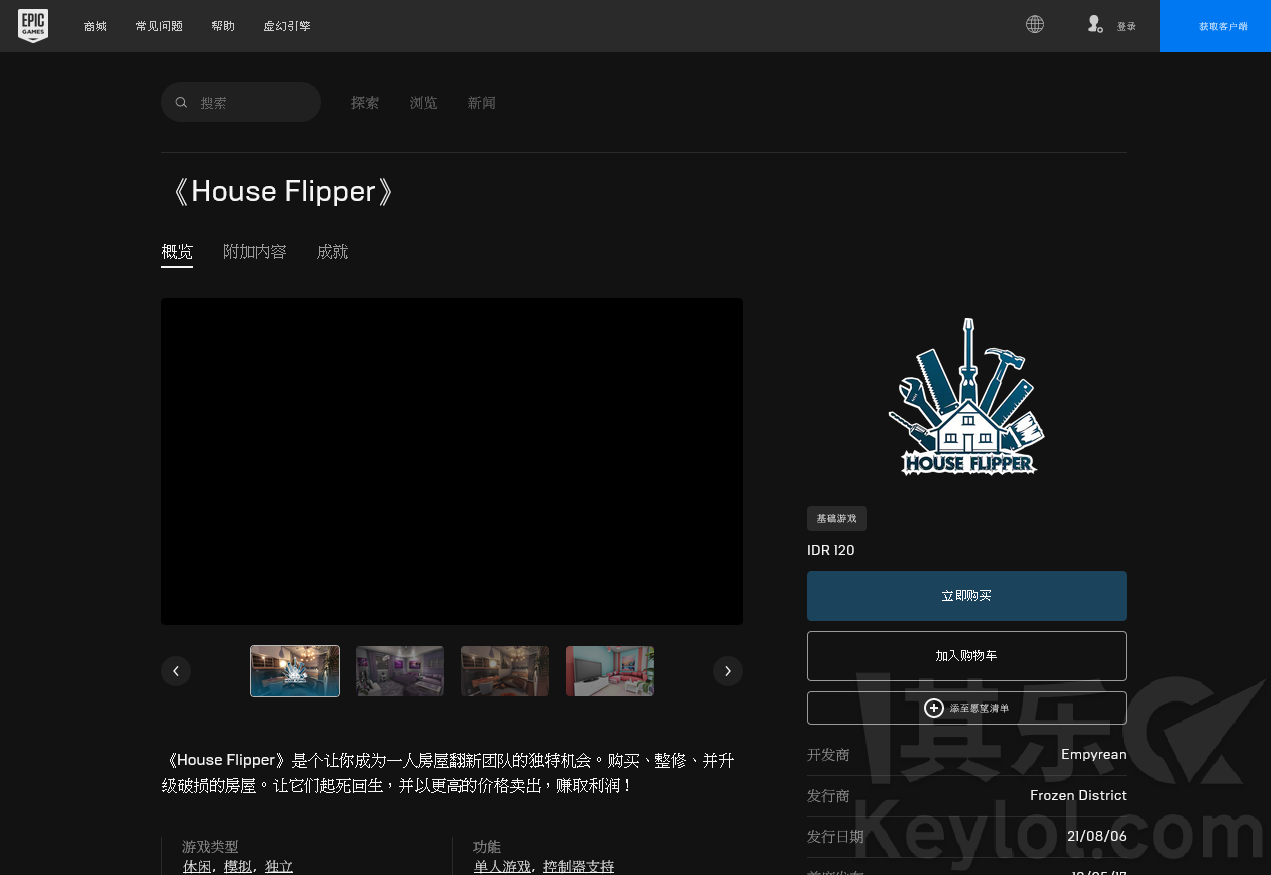Switch to the 成就 tab
Viewport: 1271px width, 875px height.
[332, 252]
